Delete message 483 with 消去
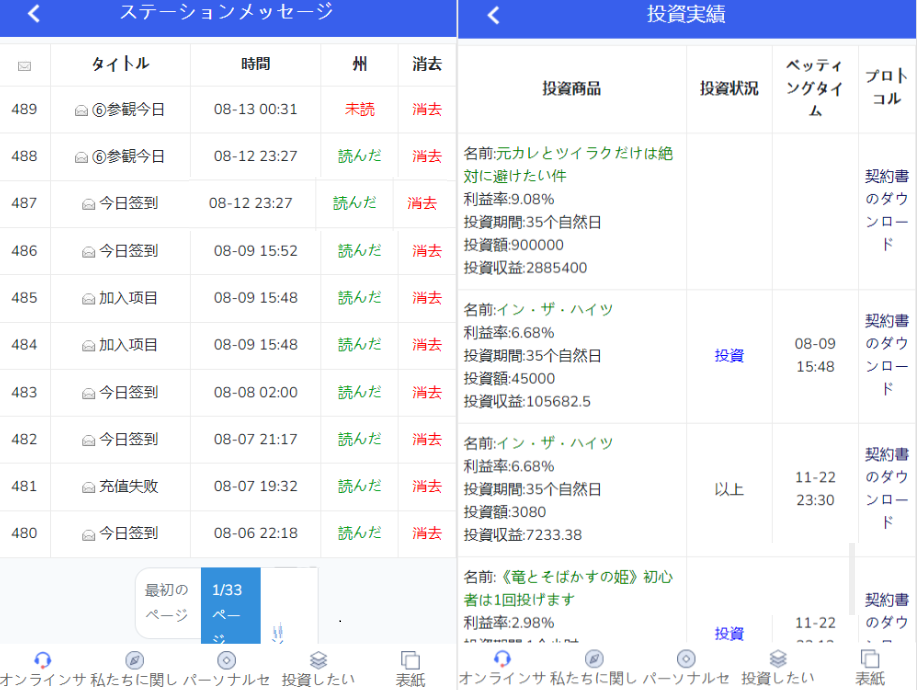This screenshot has height=690, width=919. (427, 392)
